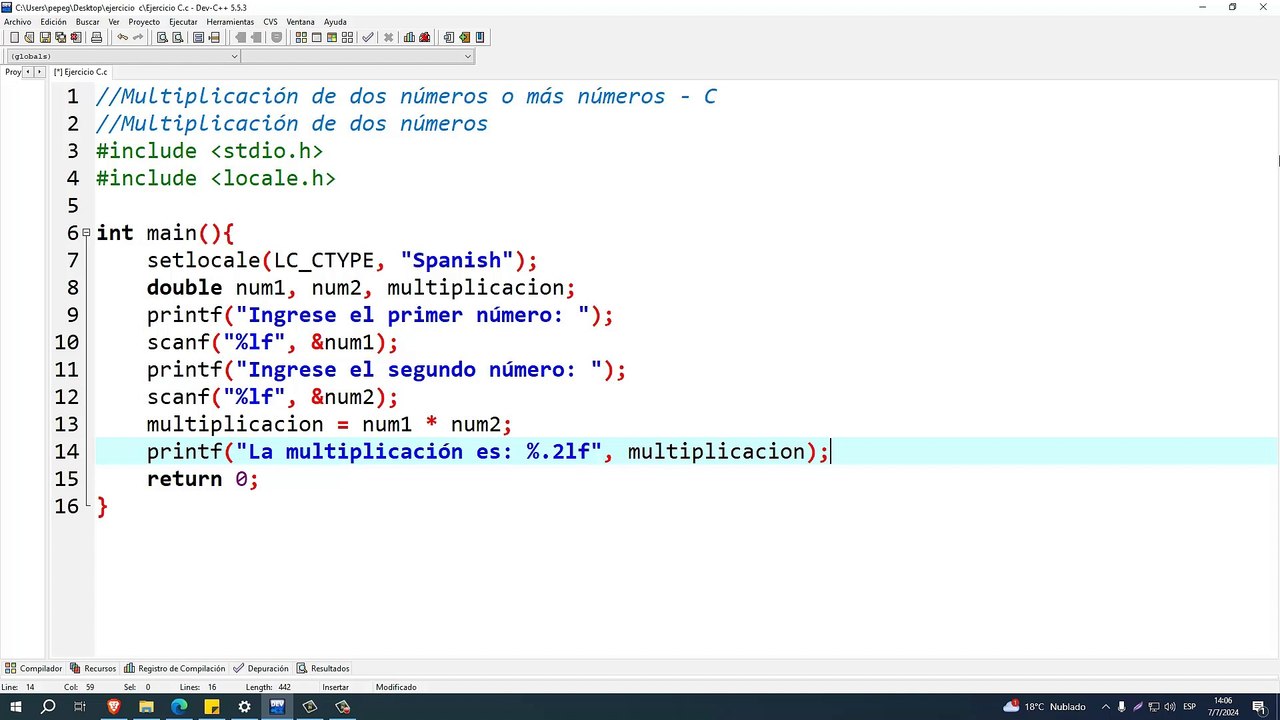Undo the last edit
Screen dimensions: 1280x720
pyautogui.click(x=122, y=37)
